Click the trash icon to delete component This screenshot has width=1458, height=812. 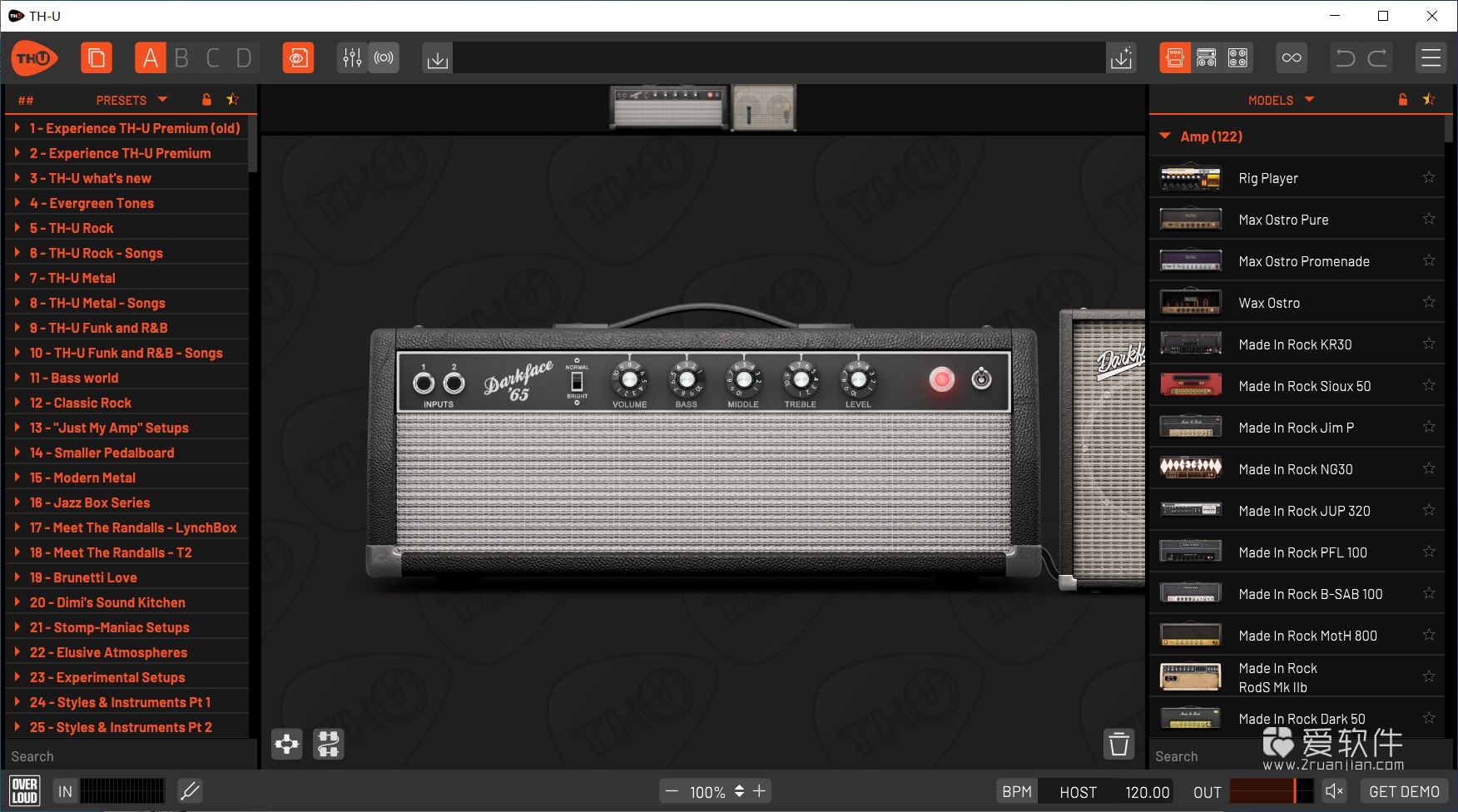point(1119,744)
